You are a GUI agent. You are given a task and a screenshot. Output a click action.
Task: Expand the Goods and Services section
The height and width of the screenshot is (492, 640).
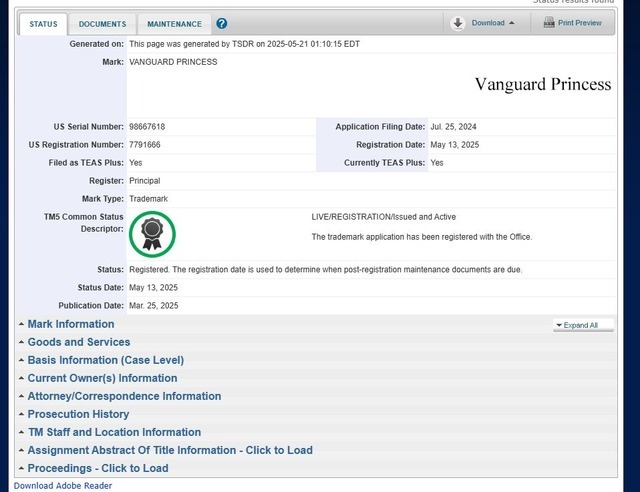point(79,342)
